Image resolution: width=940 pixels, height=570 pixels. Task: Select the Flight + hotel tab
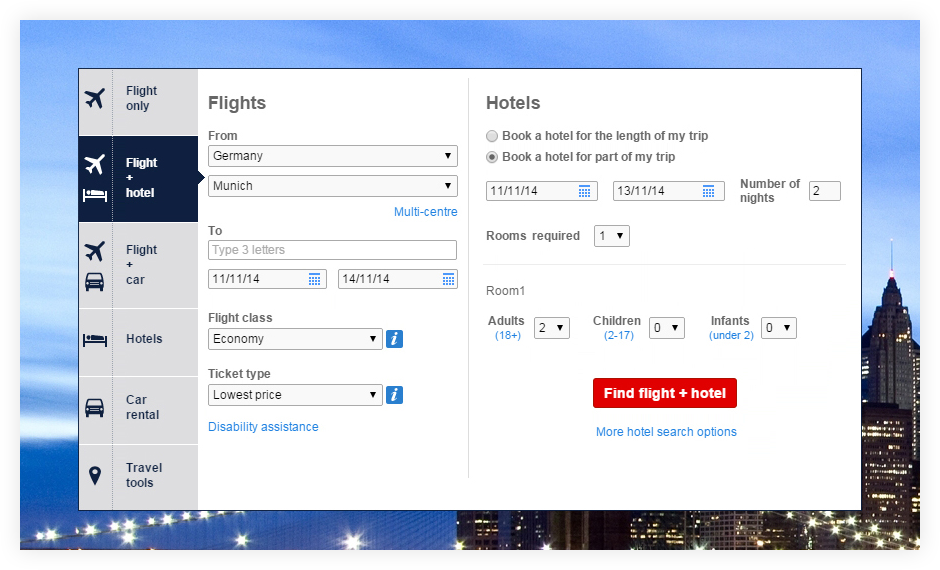tap(138, 179)
